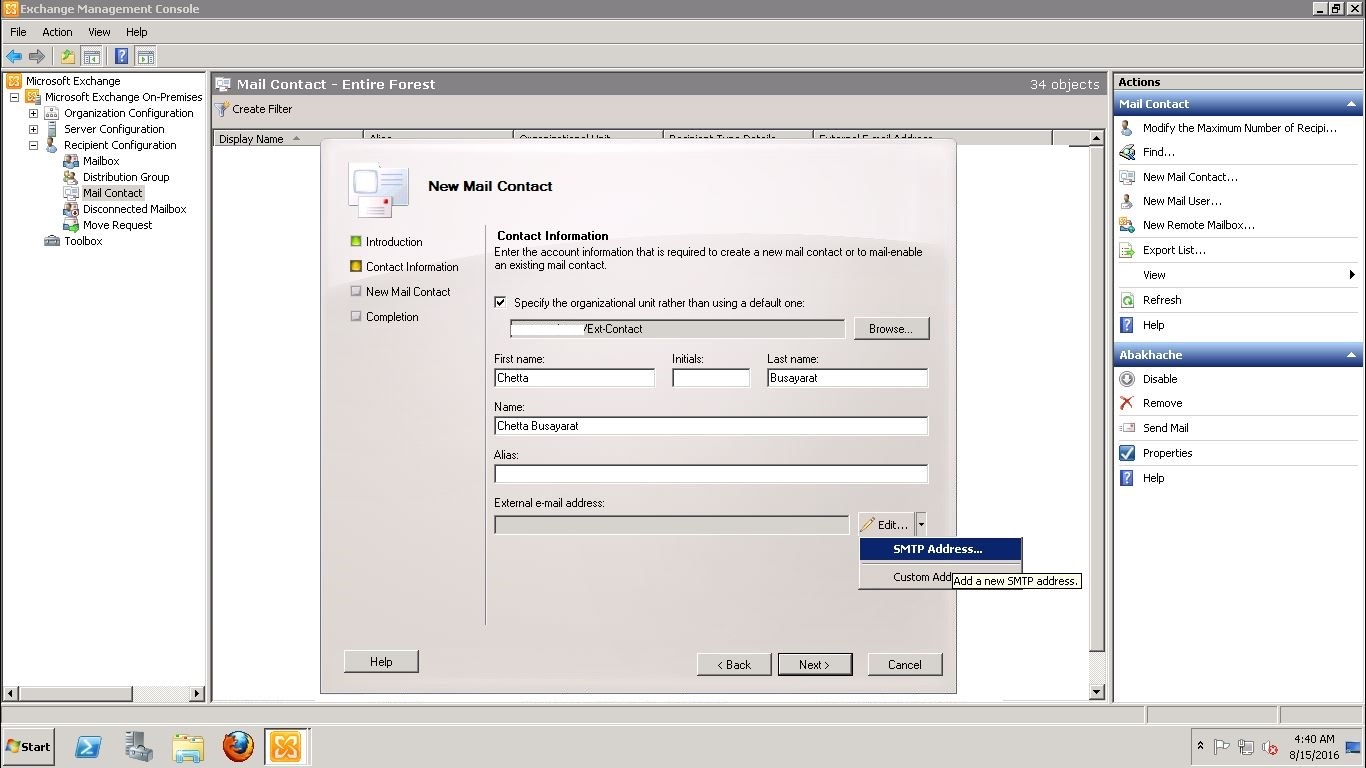Open the Toolbox tree node
Viewport: 1366px width, 768px height.
pyautogui.click(x=83, y=241)
